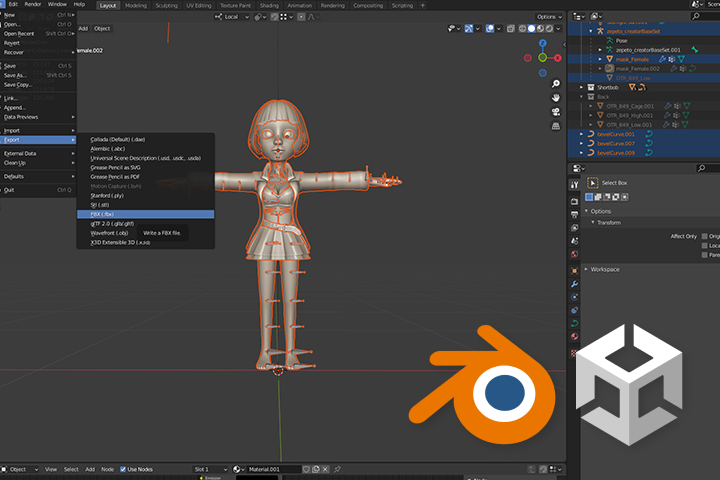Open the World properties tab
Image resolution: width=720 pixels, height=480 pixels.
coord(574,254)
